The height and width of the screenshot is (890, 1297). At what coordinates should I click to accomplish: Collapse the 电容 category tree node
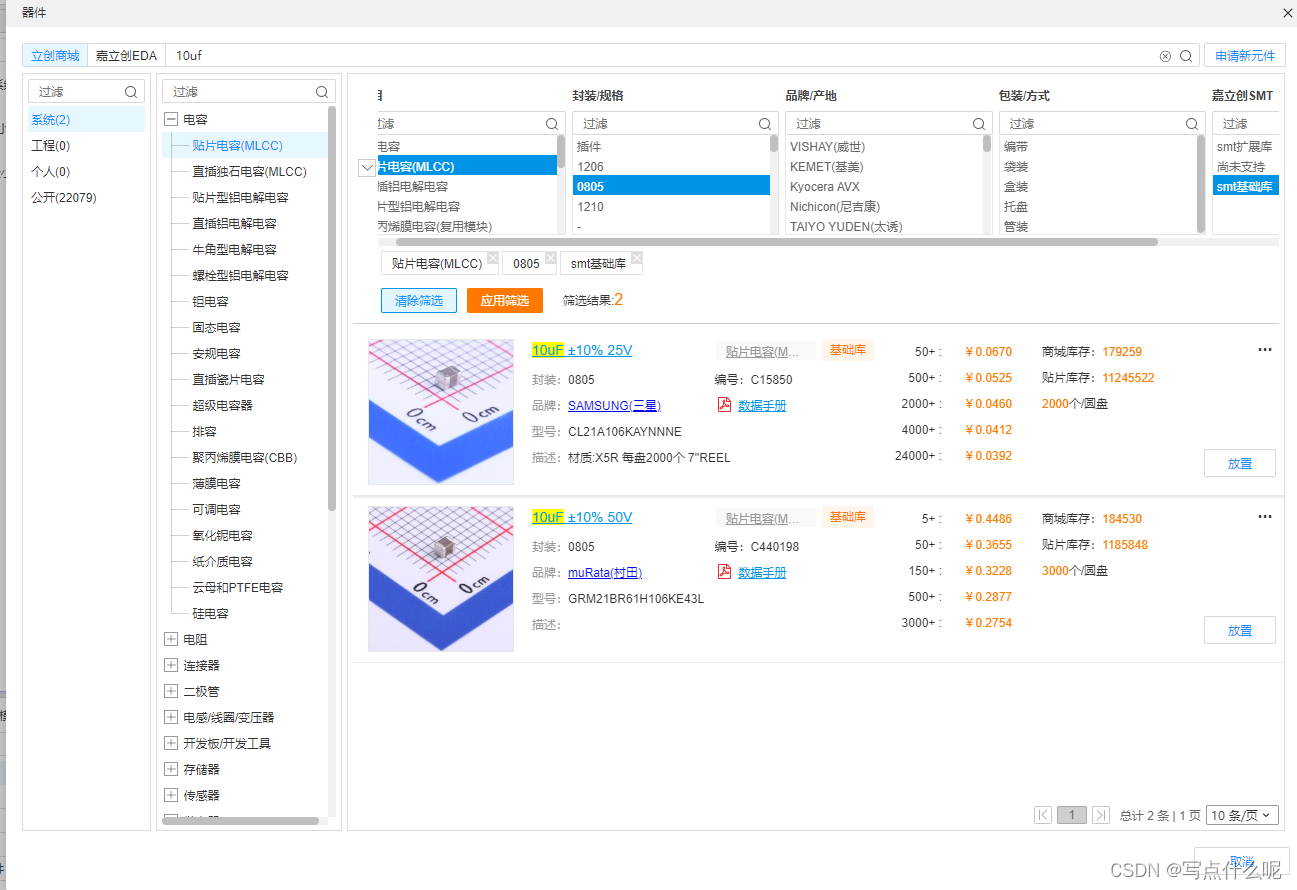click(x=170, y=119)
